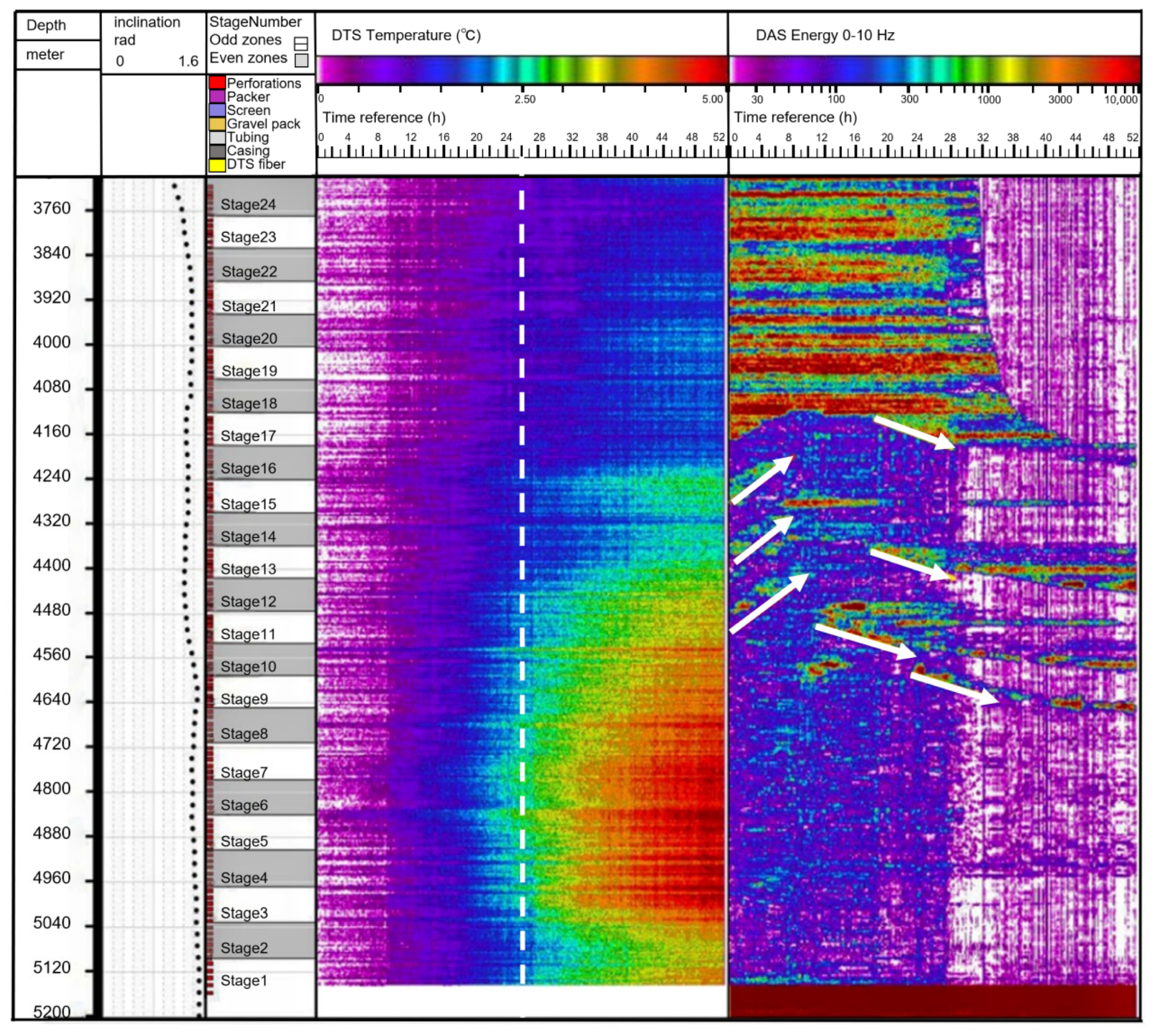Click the DTS Temperature panel title
This screenshot has height=1036, width=1153.
[x=406, y=35]
